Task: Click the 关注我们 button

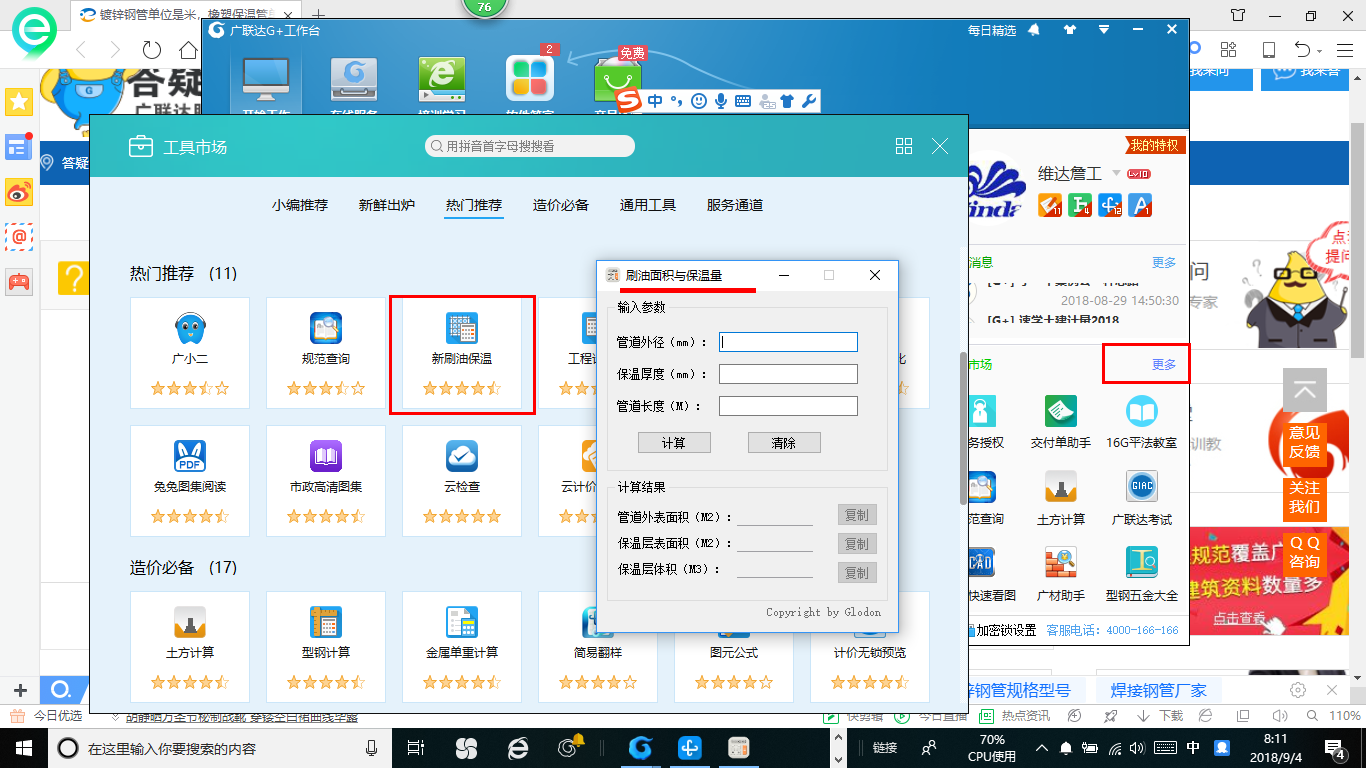Action: tap(1304, 497)
